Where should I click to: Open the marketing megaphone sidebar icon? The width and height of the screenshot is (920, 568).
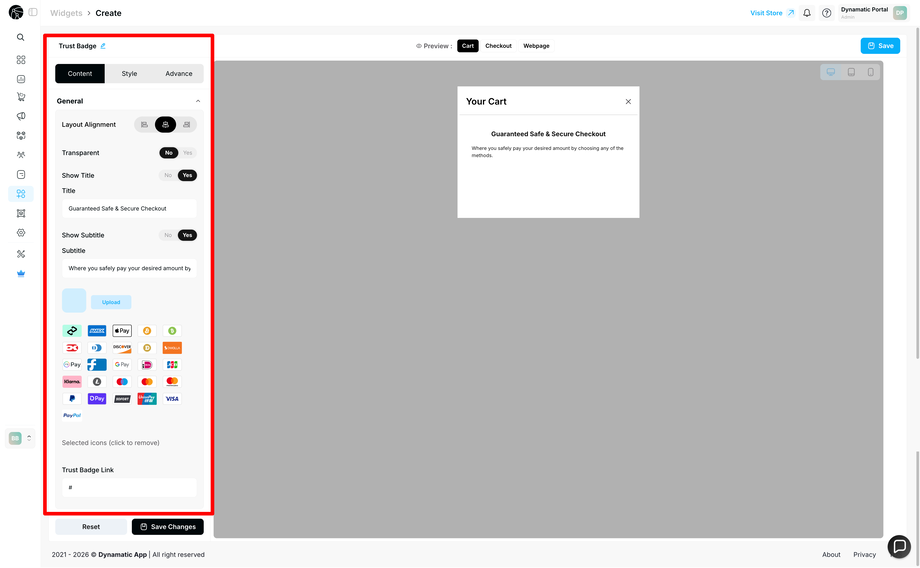coord(21,116)
